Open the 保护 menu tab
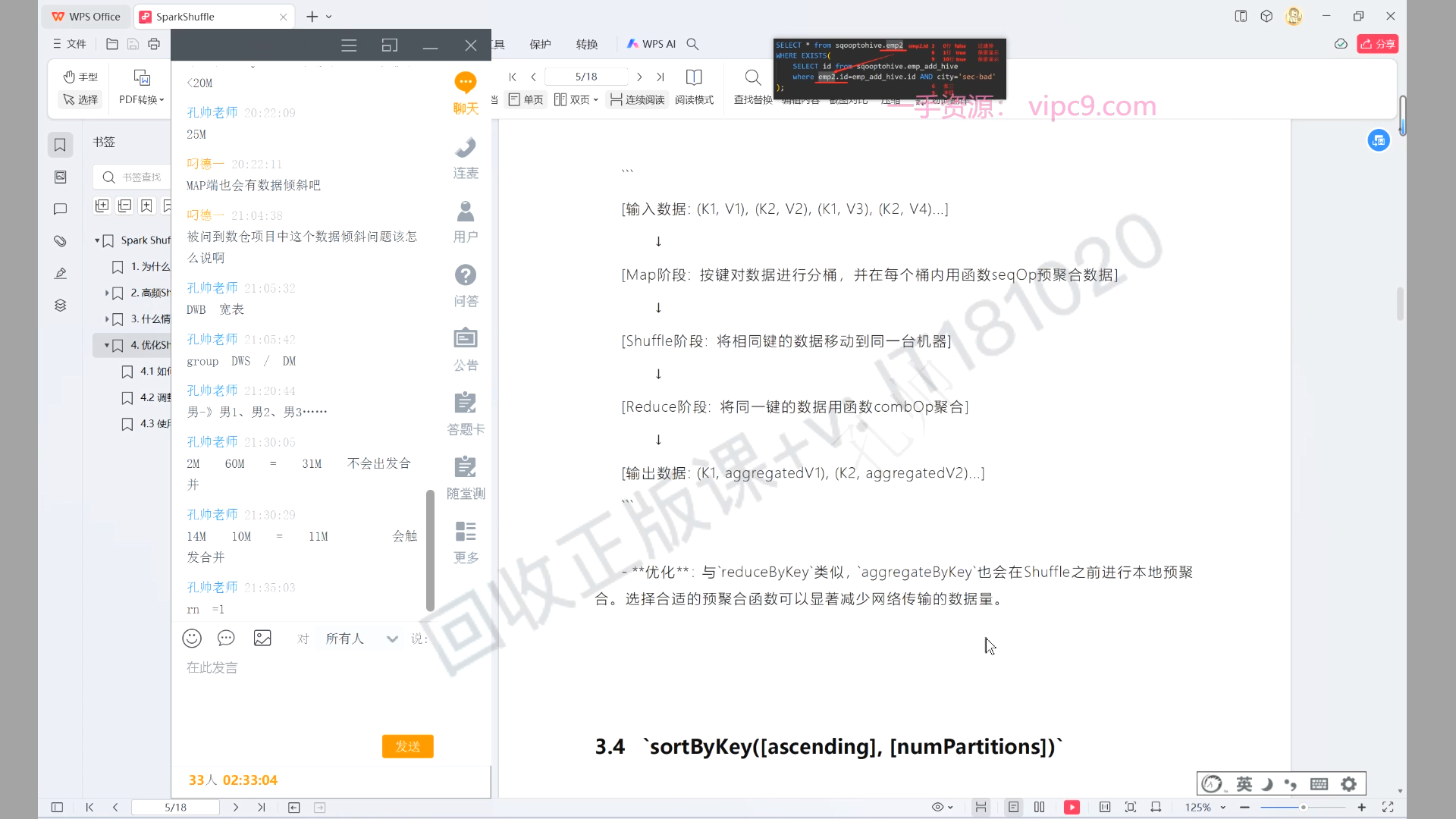The height and width of the screenshot is (819, 1456). [540, 44]
